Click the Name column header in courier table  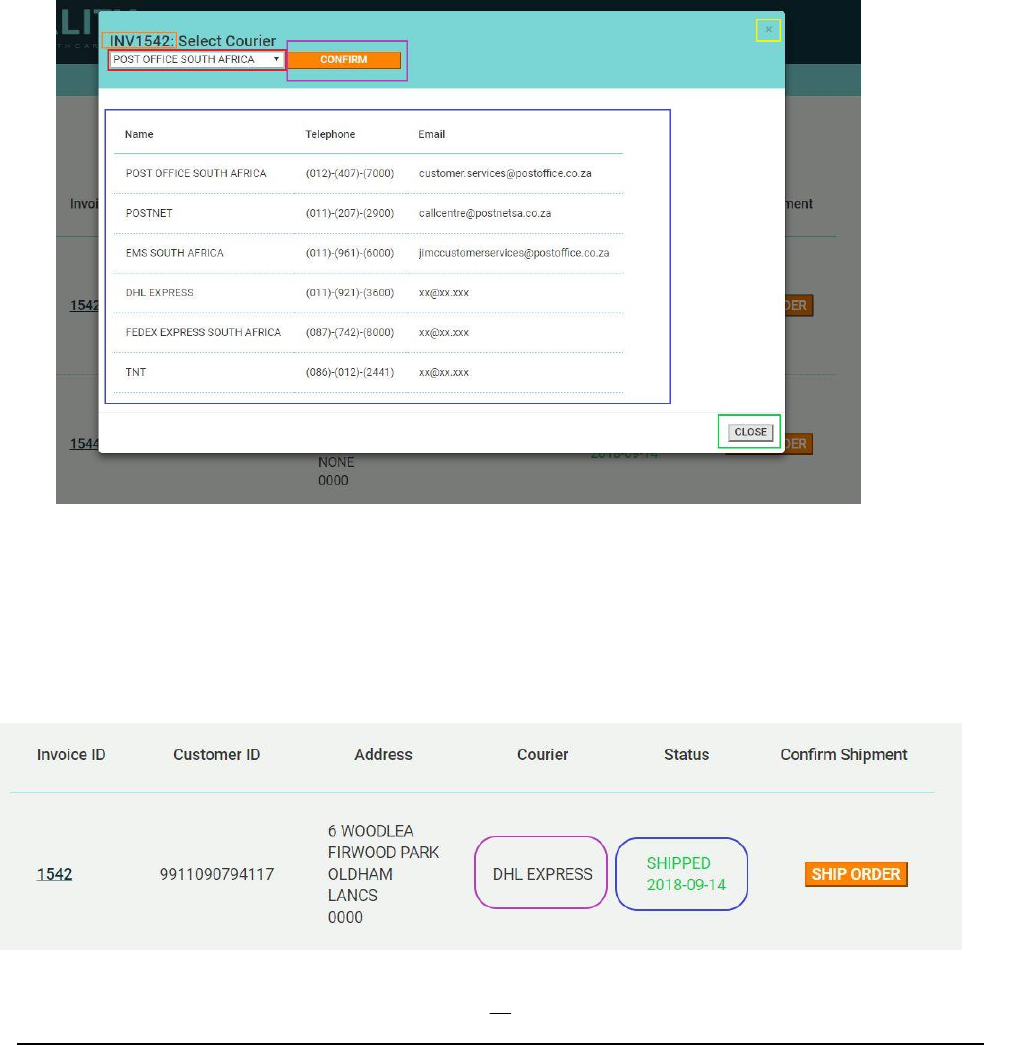(x=139, y=134)
